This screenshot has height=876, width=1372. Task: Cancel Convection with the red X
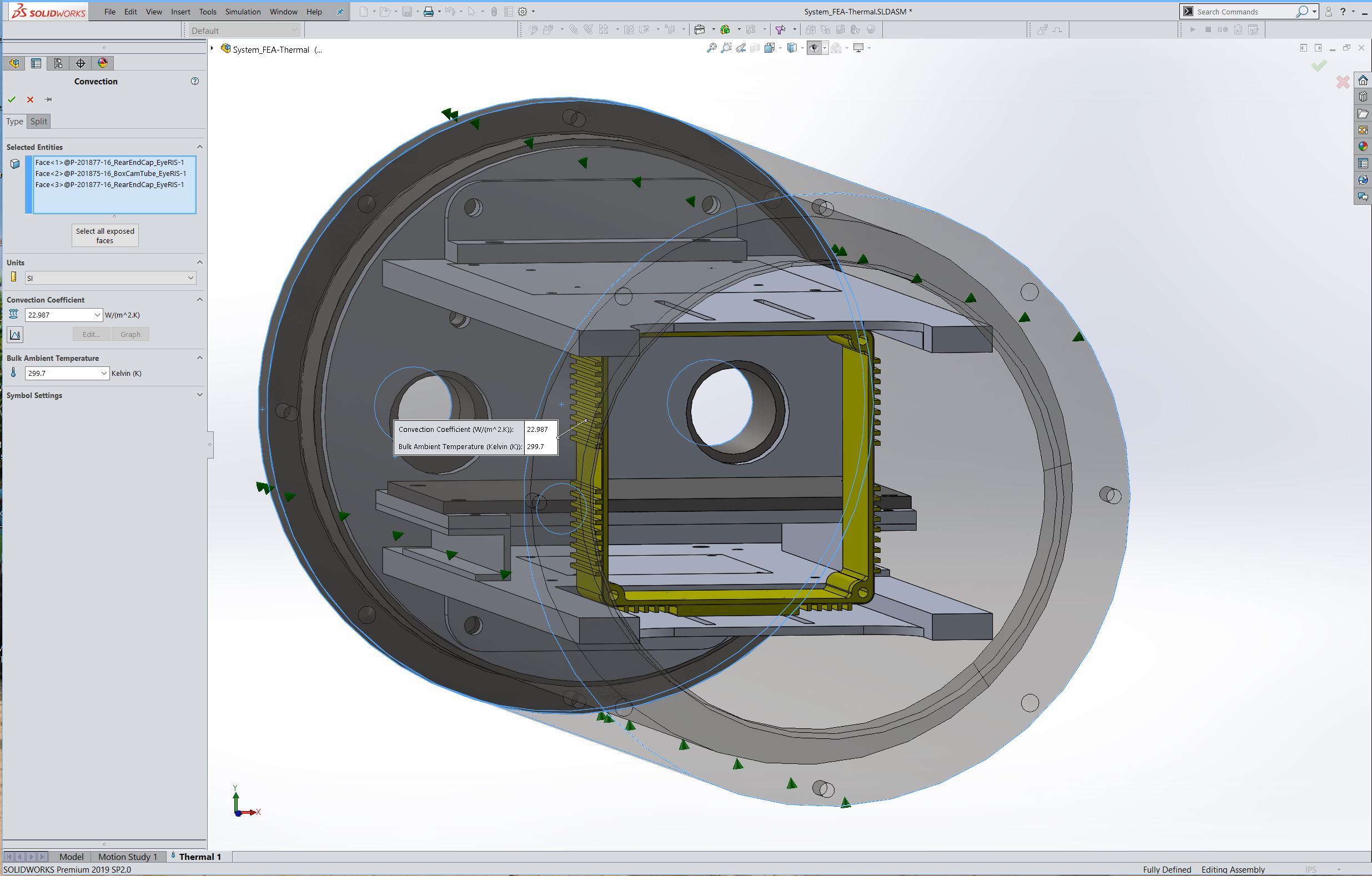[30, 100]
